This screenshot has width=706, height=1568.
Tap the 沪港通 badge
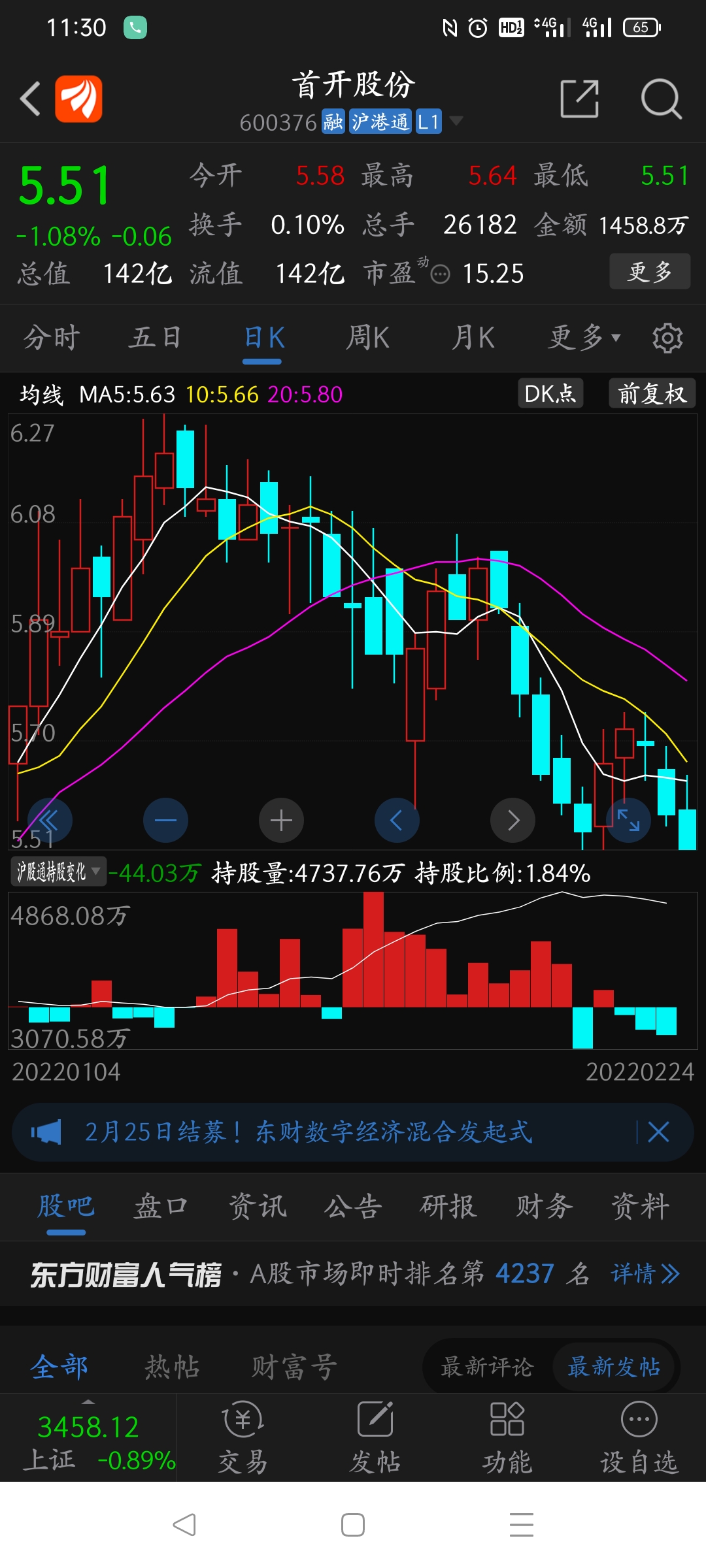point(380,122)
